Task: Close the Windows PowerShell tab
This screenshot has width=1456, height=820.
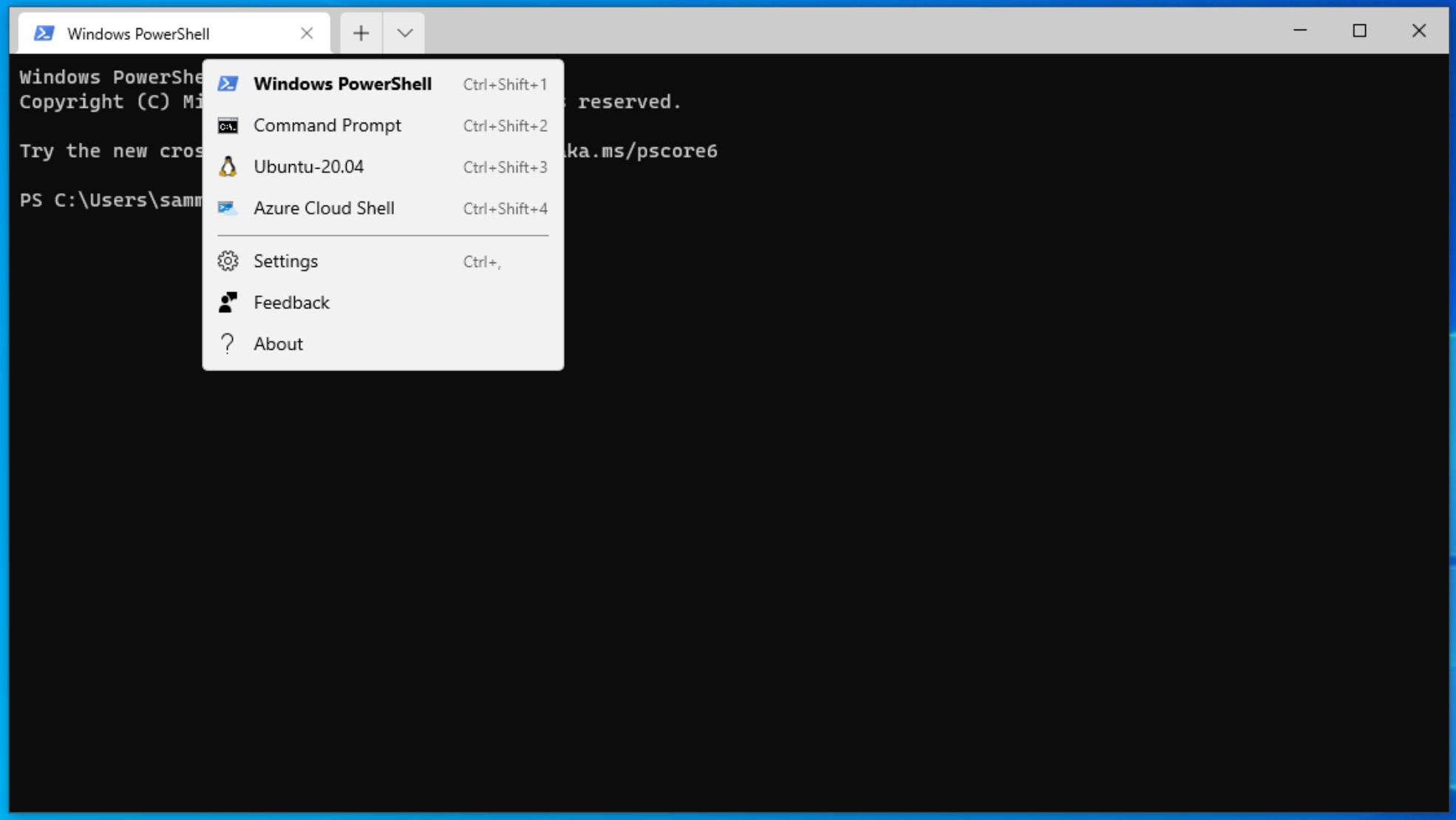Action: point(307,33)
